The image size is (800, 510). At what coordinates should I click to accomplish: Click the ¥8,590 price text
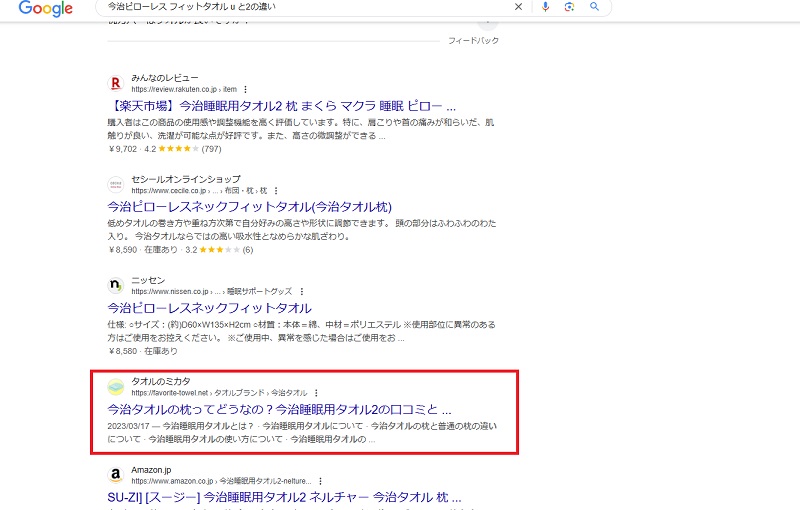123,250
